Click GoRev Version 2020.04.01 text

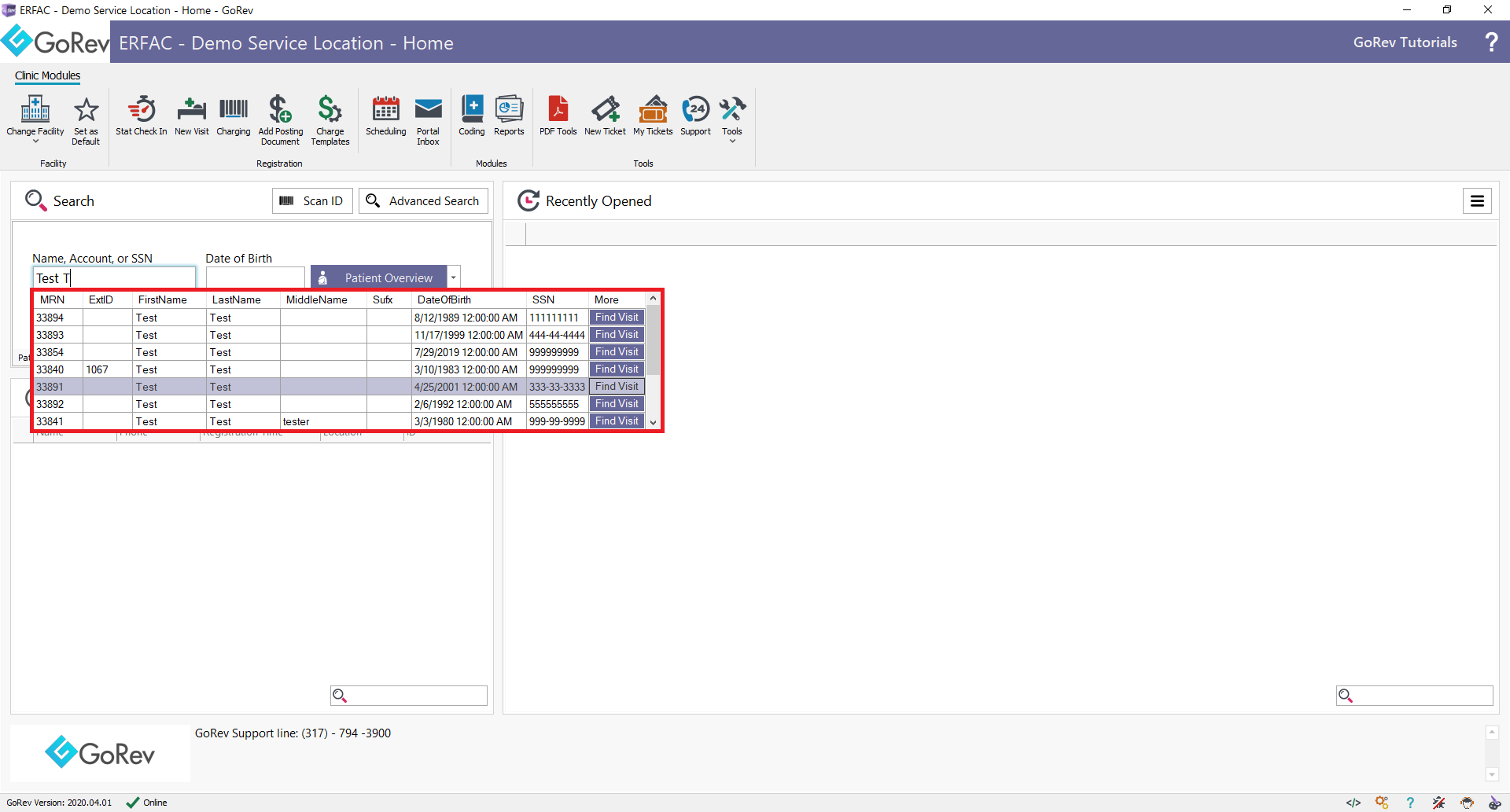tap(59, 803)
